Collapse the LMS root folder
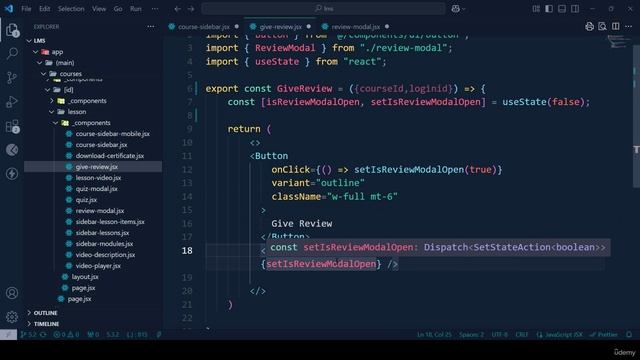 (x=29, y=41)
